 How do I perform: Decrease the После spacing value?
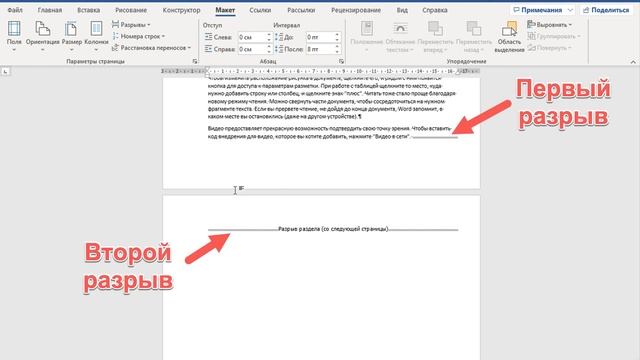click(x=337, y=51)
